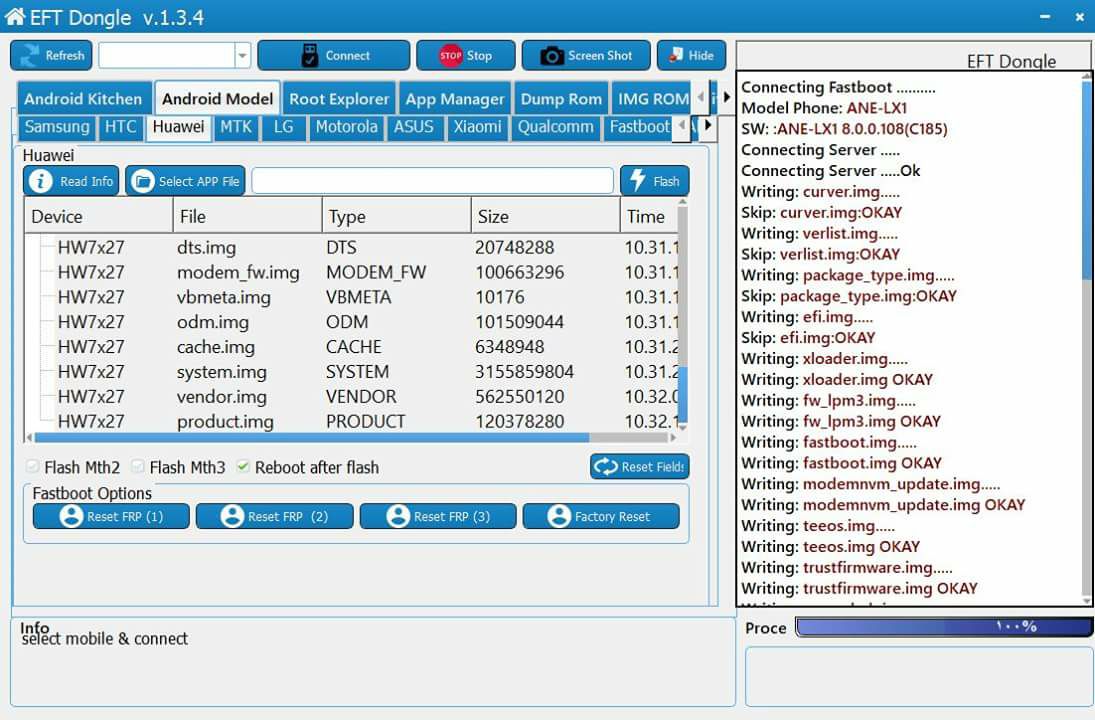
Task: Take a Screen Shot
Action: (x=585, y=55)
